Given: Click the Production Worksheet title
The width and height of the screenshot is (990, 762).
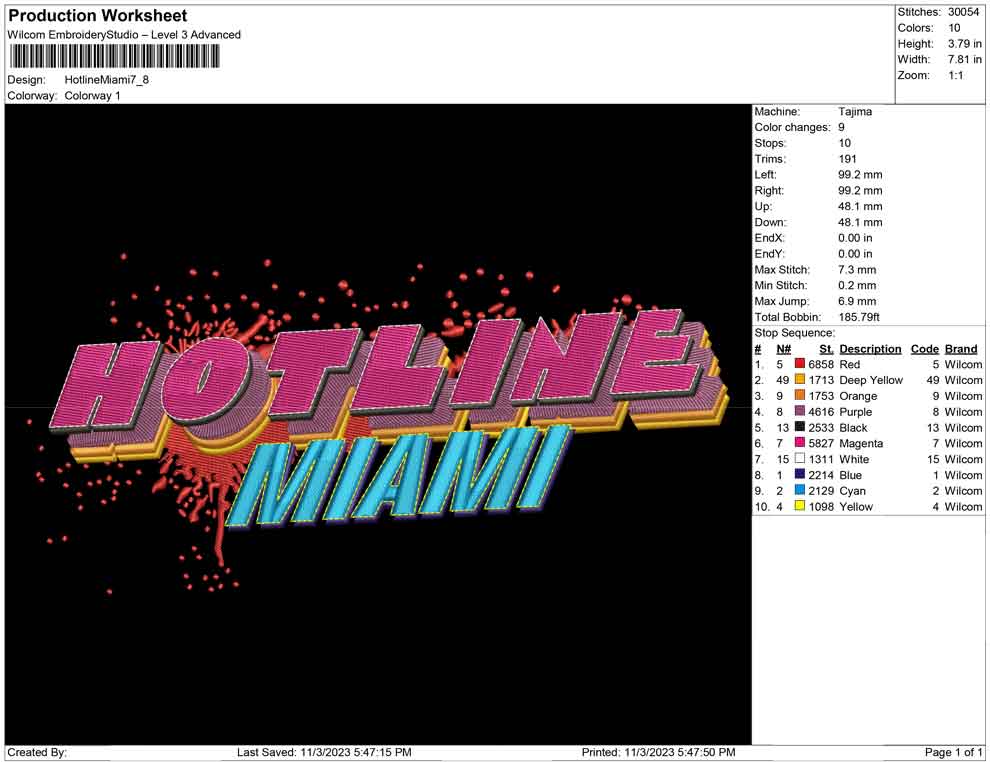Looking at the screenshot, I should point(97,16).
